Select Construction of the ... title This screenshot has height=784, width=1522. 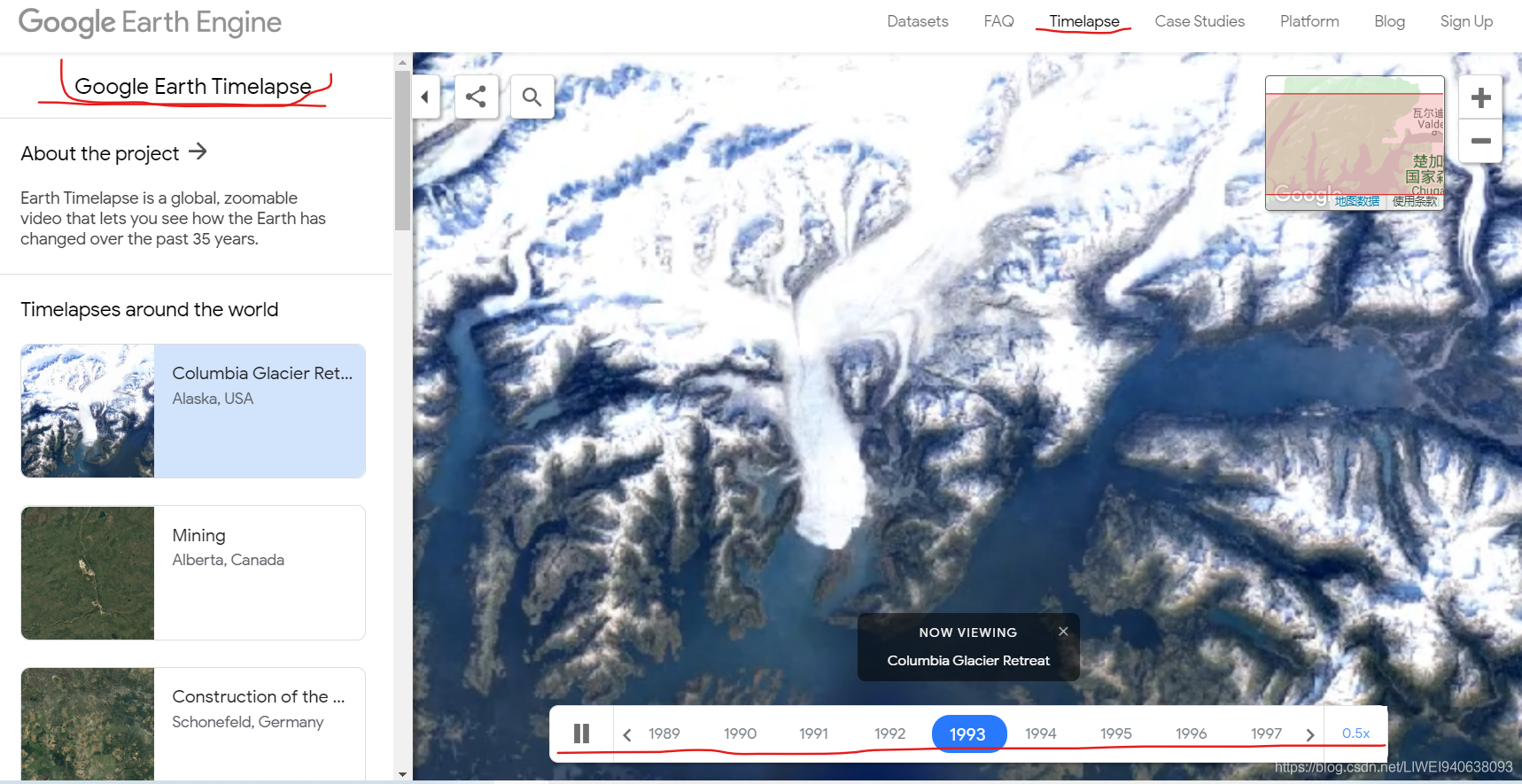click(259, 696)
